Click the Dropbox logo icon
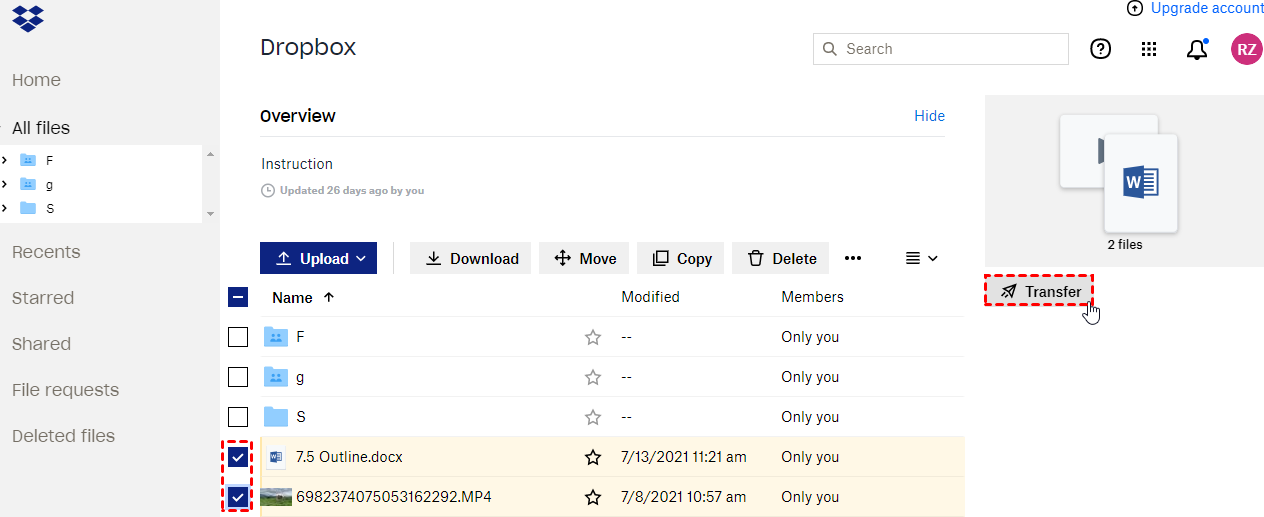Screen dimensions: 1264x517 click(28, 18)
